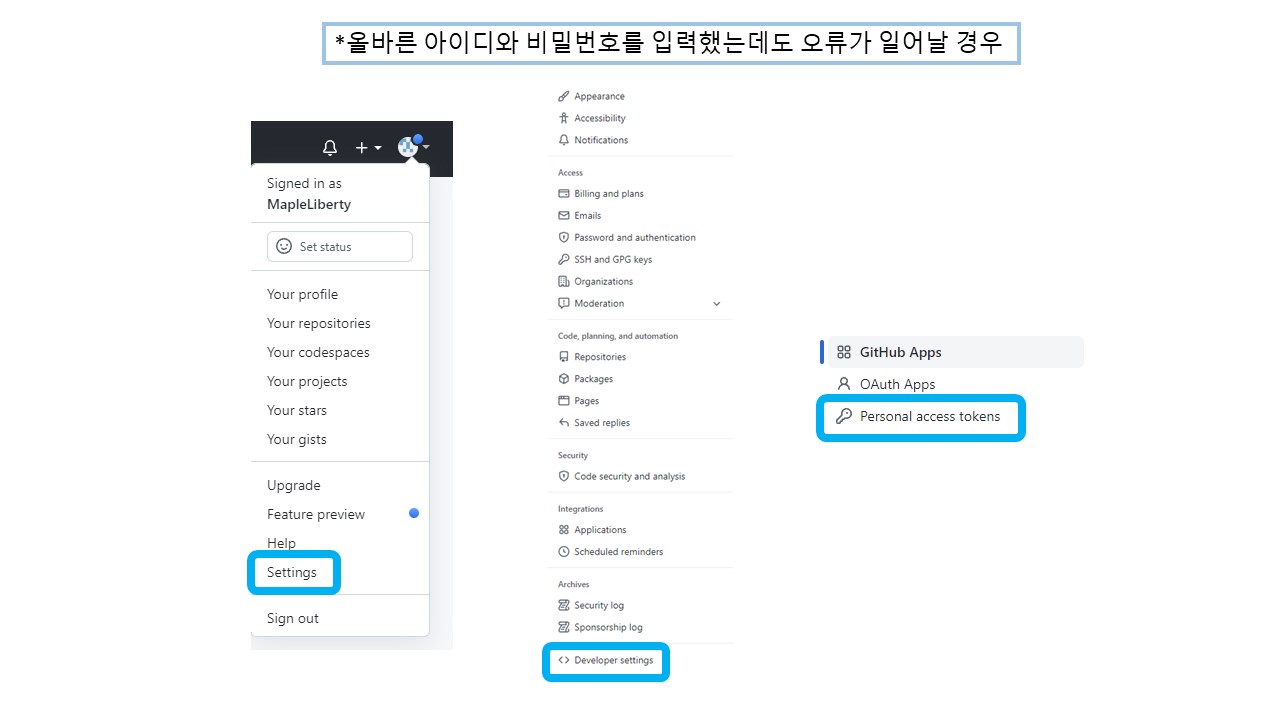Screen dimensions: 1280x720
Task: Click the Sponsorship log icon
Action: (x=564, y=628)
